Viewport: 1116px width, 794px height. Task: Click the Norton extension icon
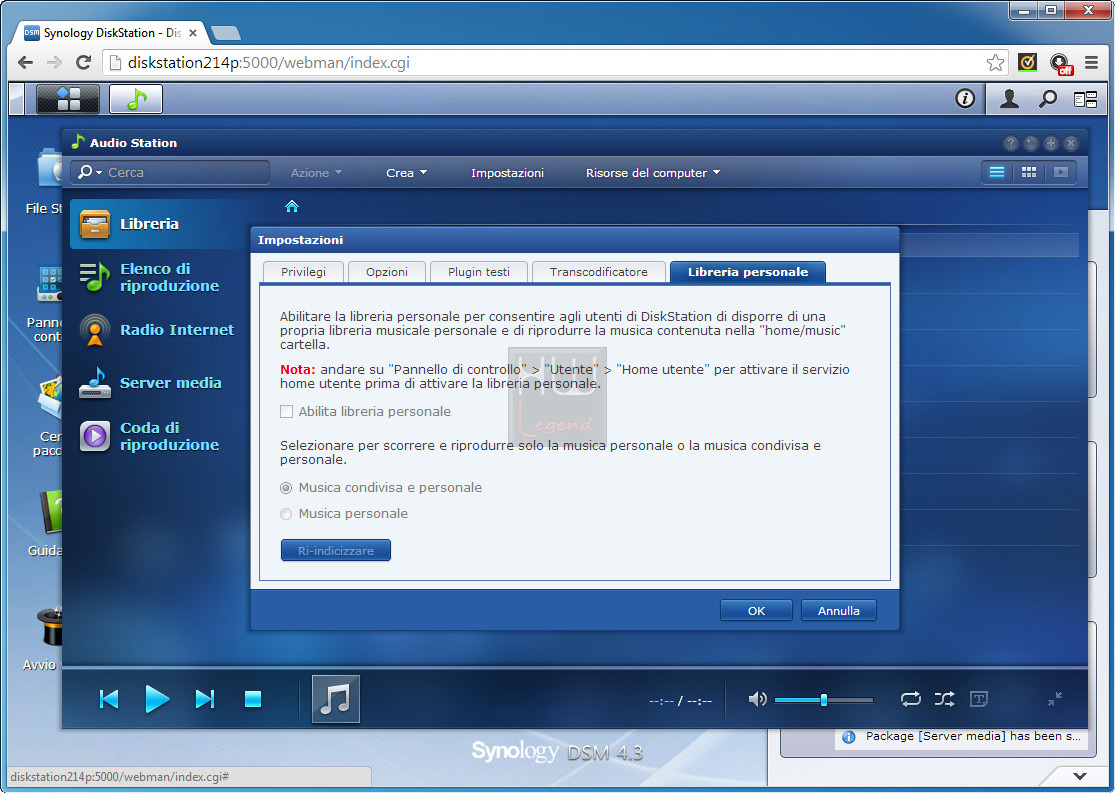(1027, 63)
